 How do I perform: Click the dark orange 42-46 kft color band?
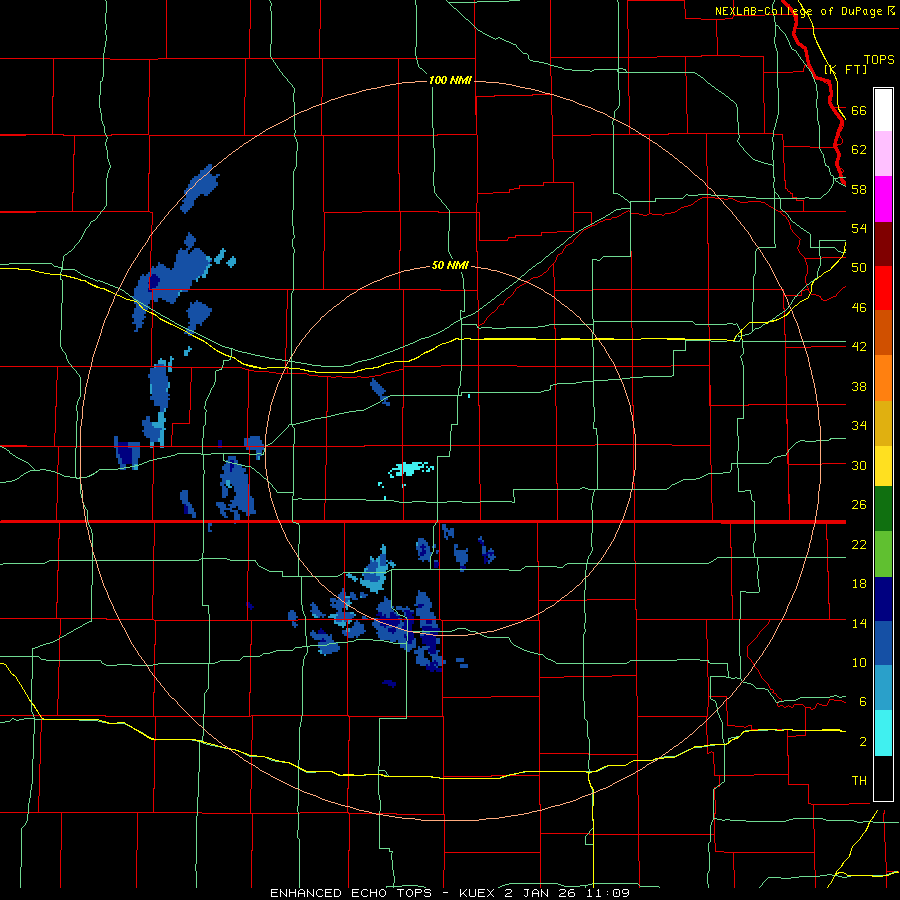883,333
